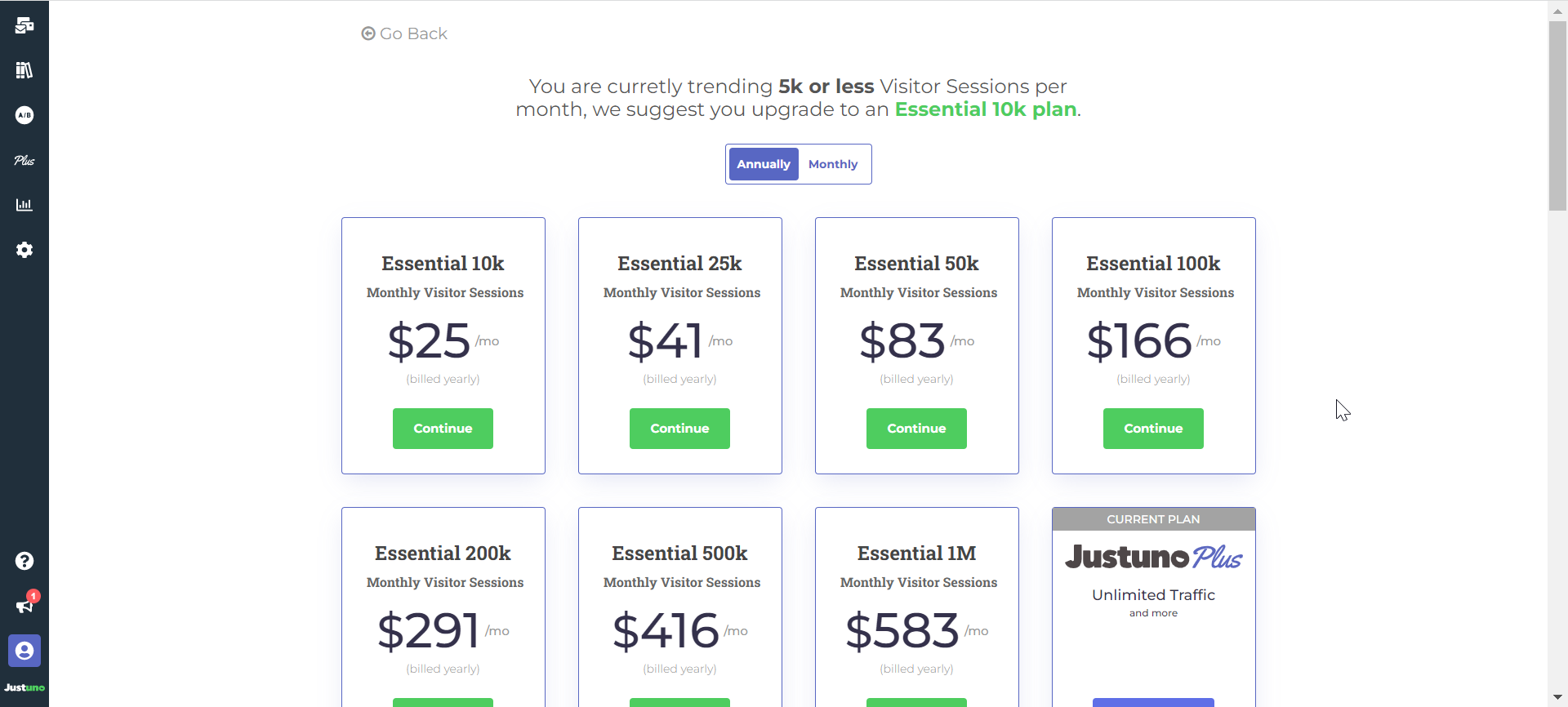This screenshot has width=1568, height=707.
Task: Open the A/B Testing section
Action: click(x=24, y=115)
